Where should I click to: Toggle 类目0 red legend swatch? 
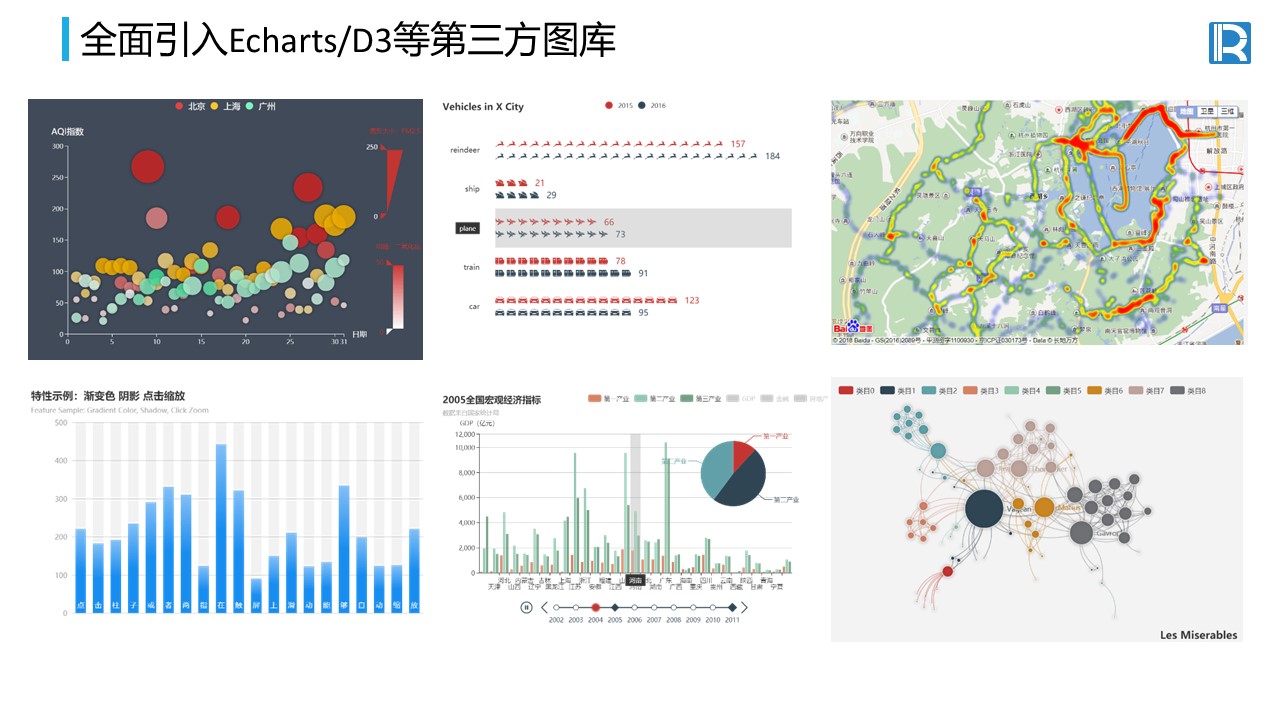tap(846, 390)
